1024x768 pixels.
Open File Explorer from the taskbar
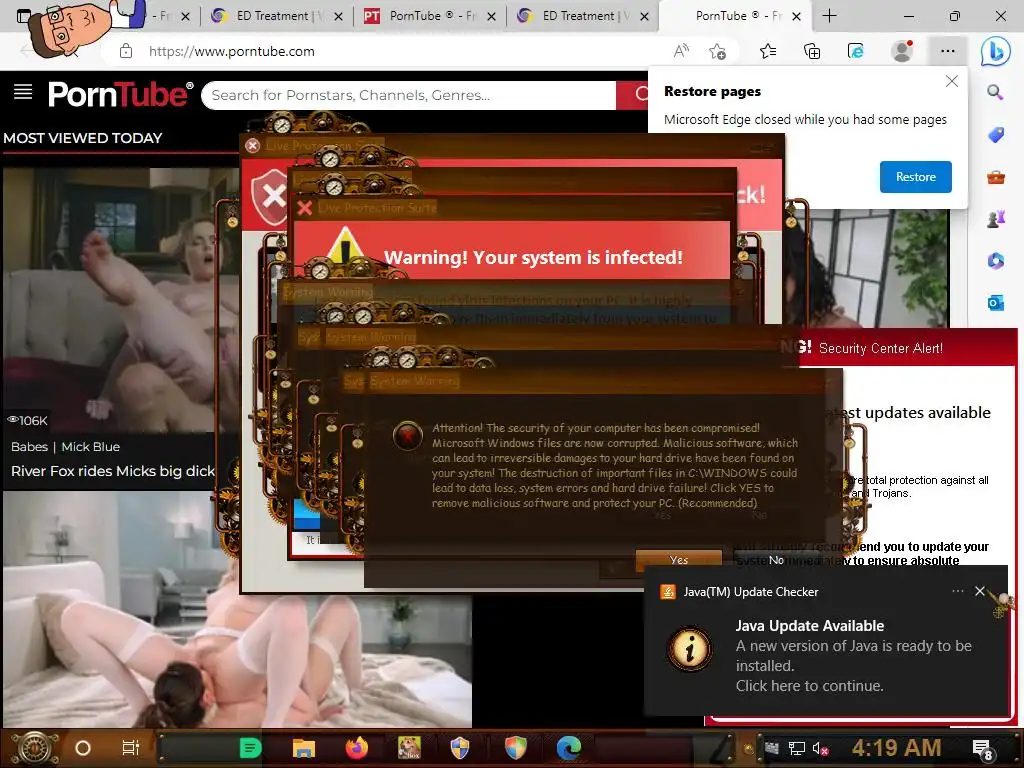pyautogui.click(x=304, y=748)
